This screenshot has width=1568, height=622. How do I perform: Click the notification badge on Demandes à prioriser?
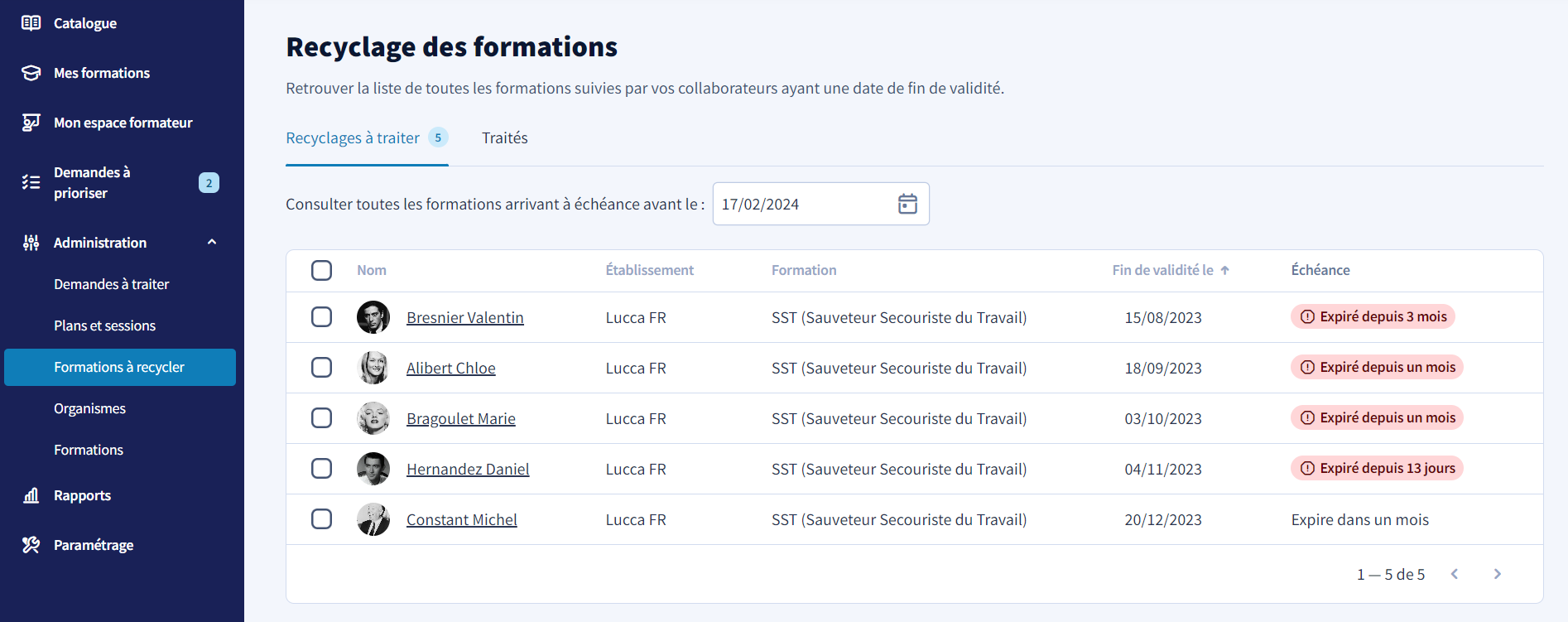coord(209,182)
